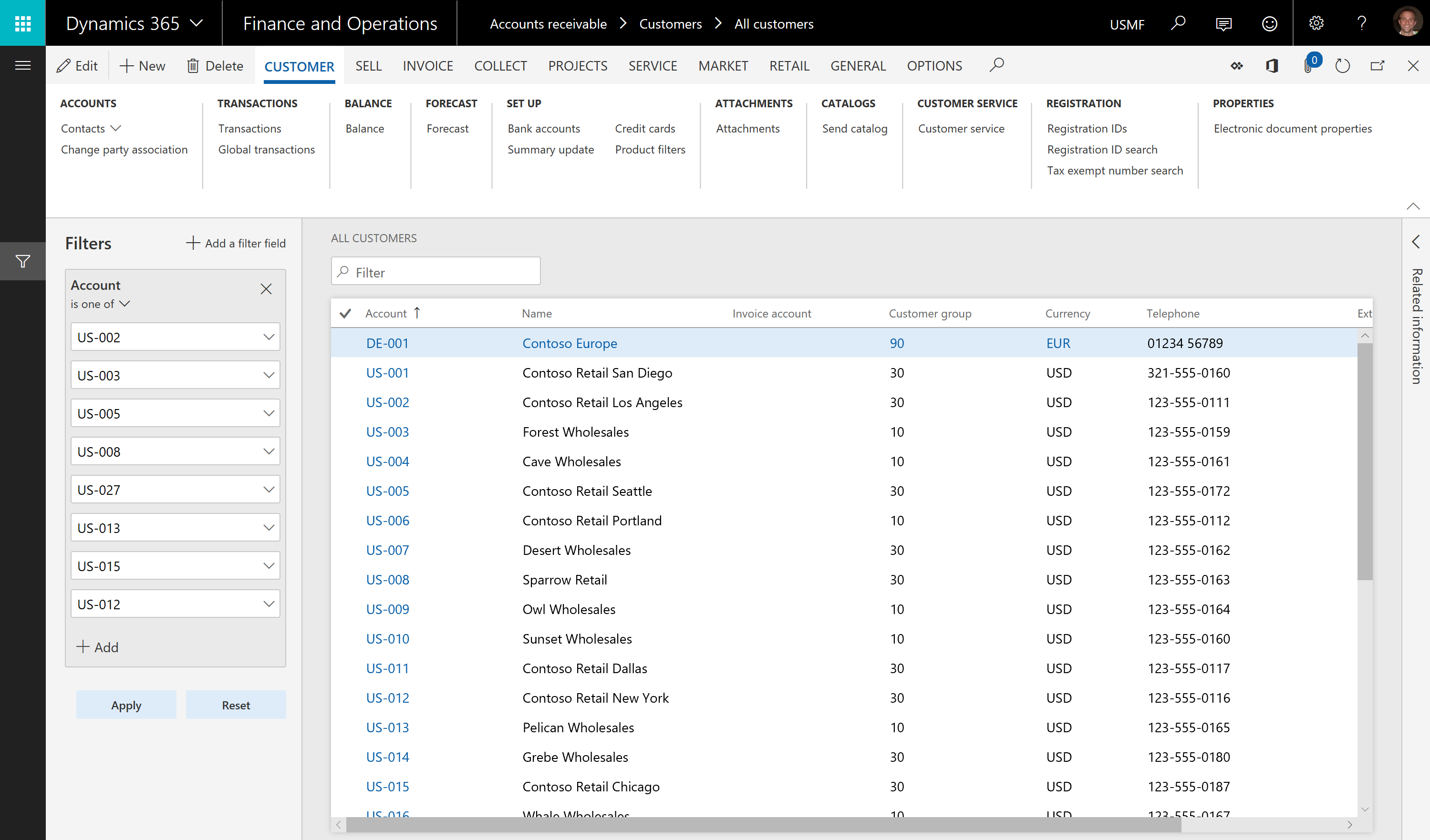Click the Delete record icon
The image size is (1430, 840).
click(x=213, y=65)
